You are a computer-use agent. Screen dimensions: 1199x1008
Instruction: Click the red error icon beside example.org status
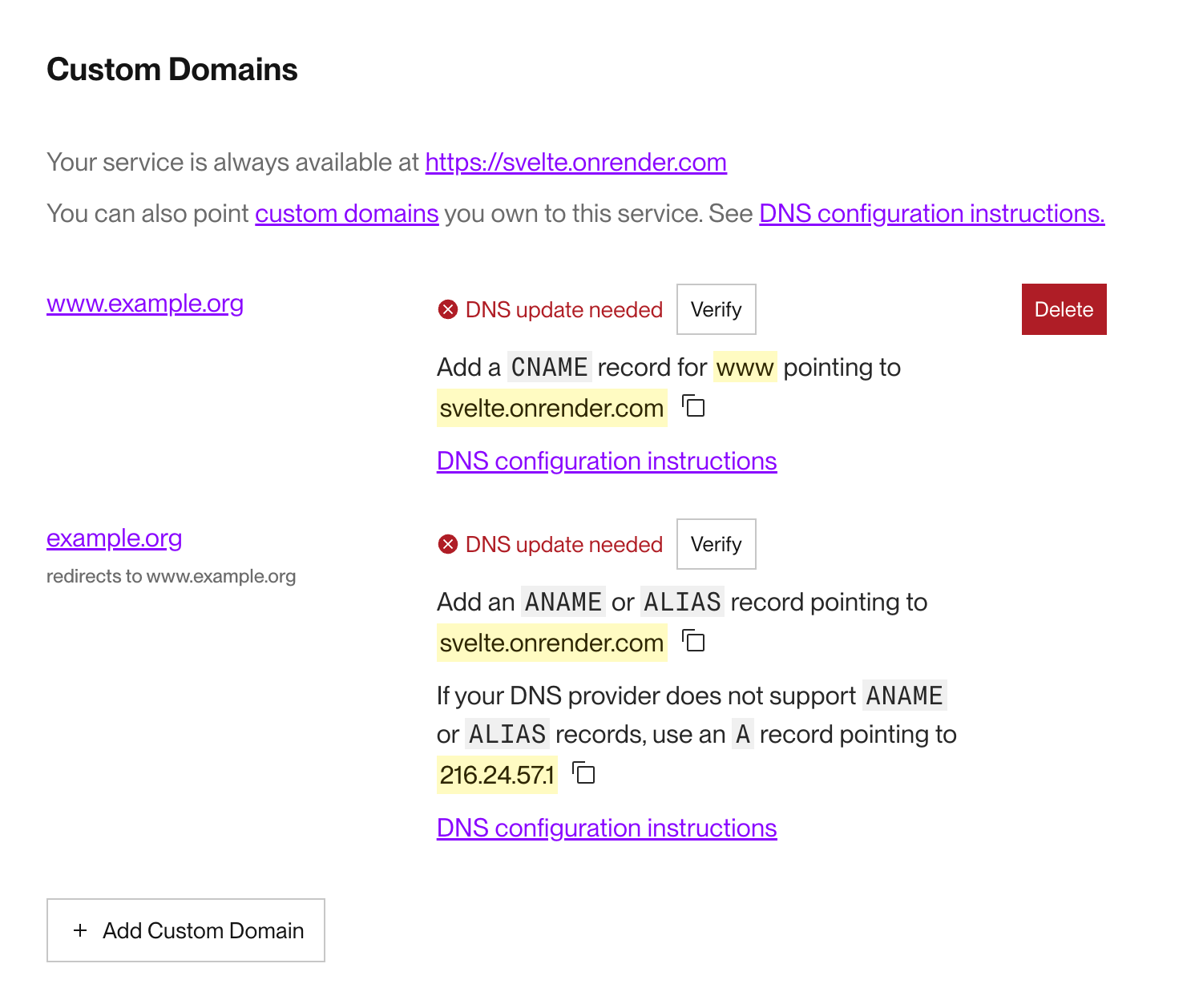(449, 544)
